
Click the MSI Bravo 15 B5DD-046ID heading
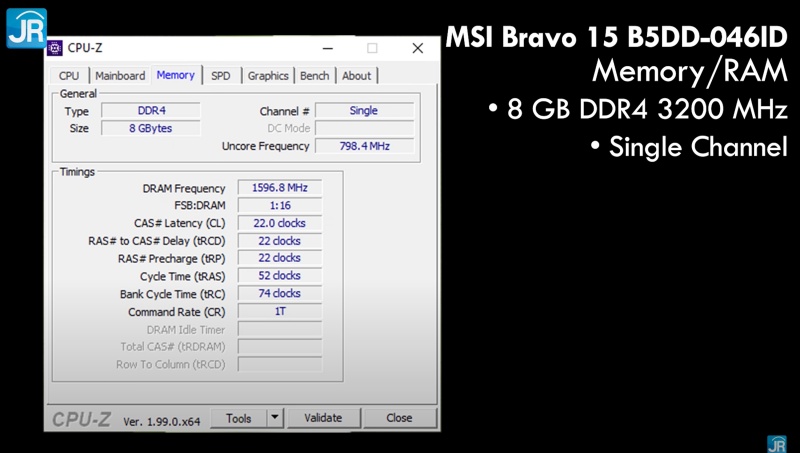point(616,37)
